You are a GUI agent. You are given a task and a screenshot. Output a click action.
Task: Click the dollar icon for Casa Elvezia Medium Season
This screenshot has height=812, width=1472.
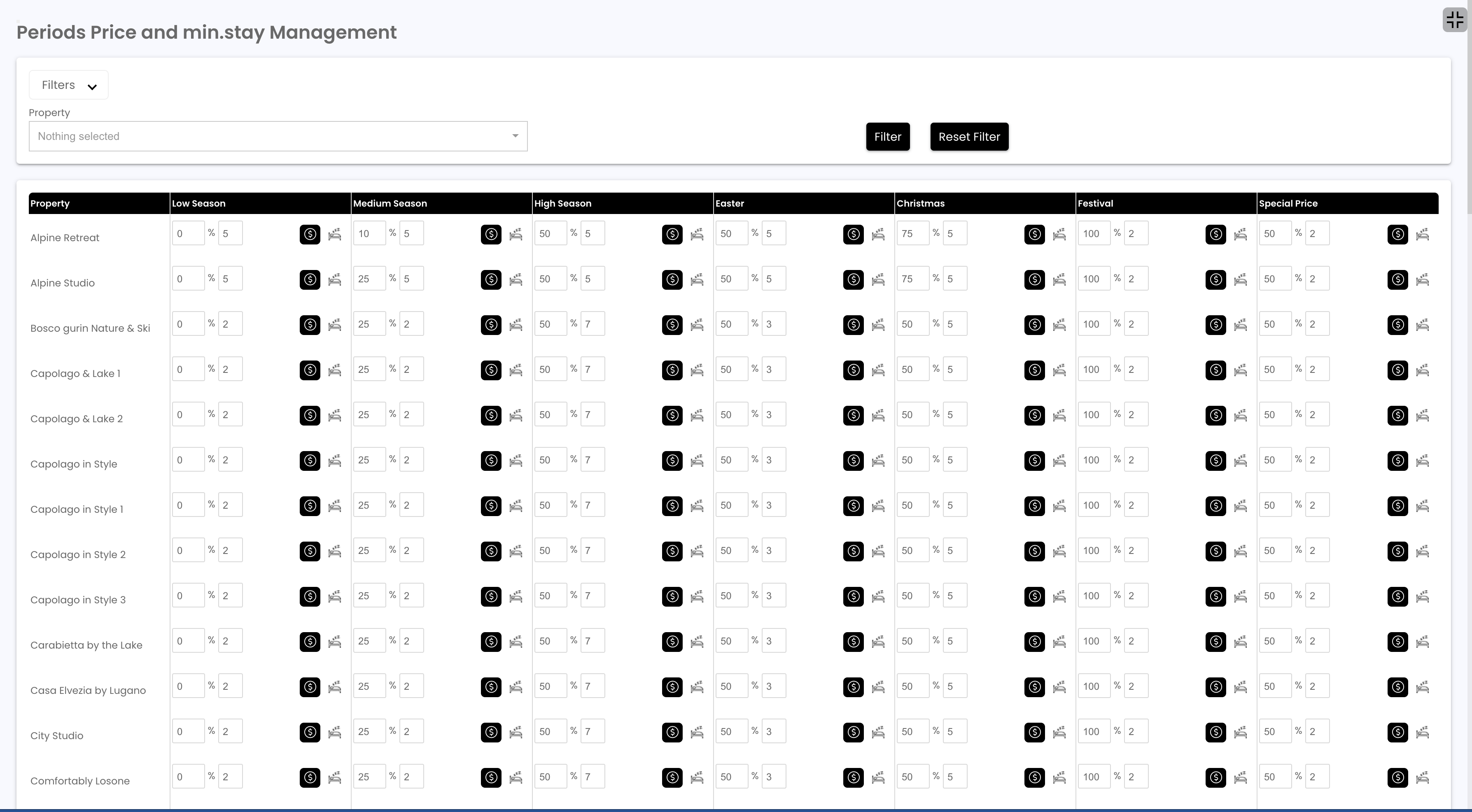(x=491, y=686)
